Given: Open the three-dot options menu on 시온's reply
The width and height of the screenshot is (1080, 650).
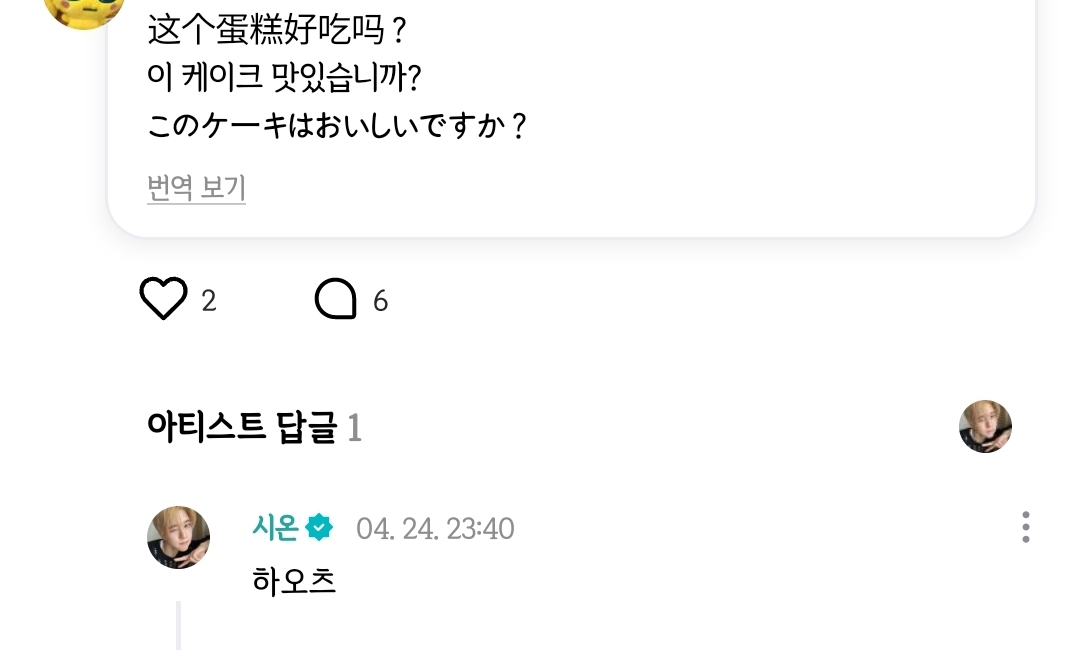Looking at the screenshot, I should [1025, 527].
